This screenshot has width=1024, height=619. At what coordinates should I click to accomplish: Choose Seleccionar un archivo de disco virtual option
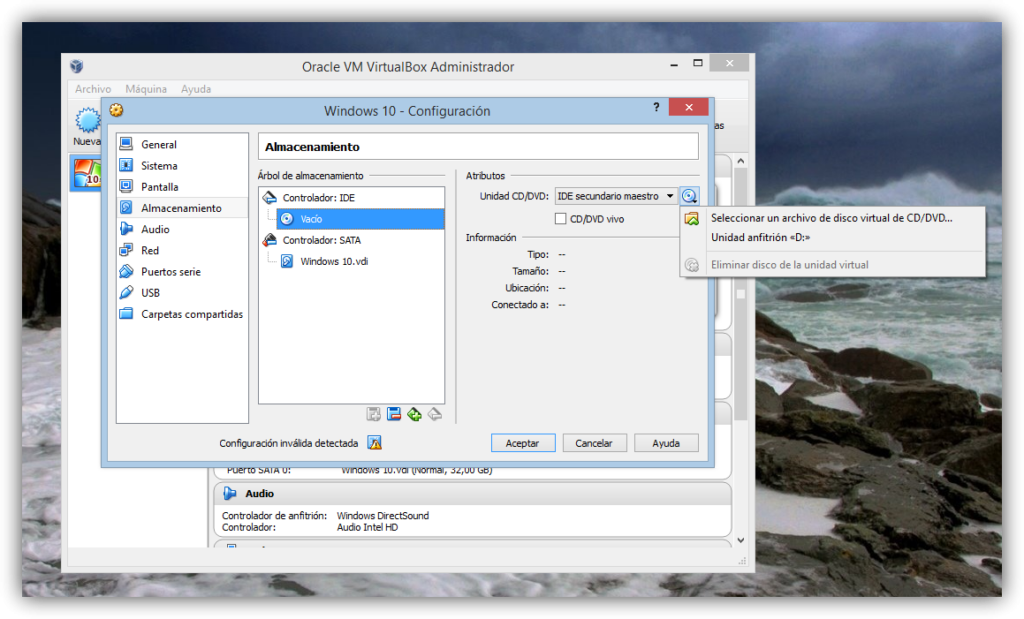(830, 218)
